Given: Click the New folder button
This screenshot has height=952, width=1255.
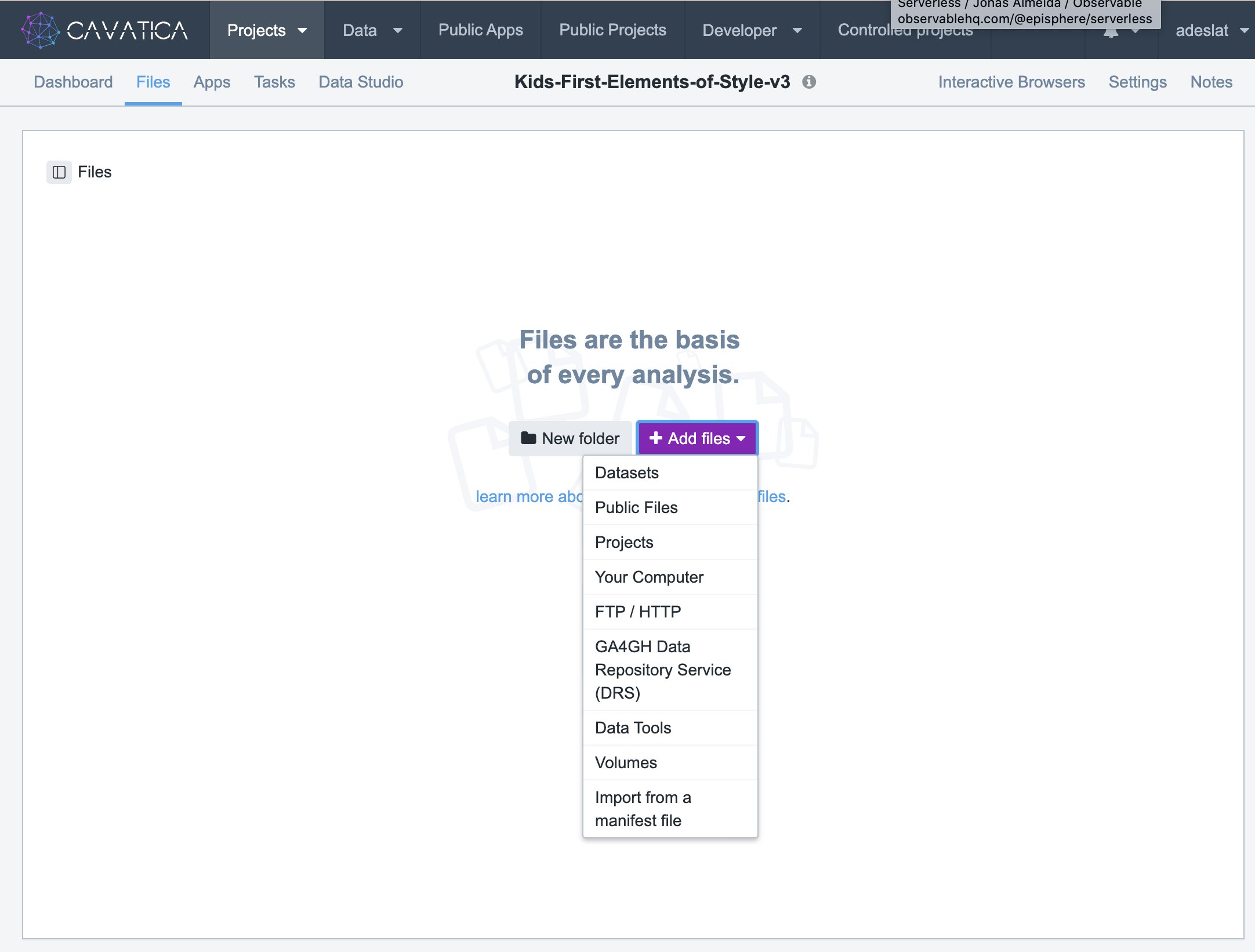Looking at the screenshot, I should tap(570, 438).
